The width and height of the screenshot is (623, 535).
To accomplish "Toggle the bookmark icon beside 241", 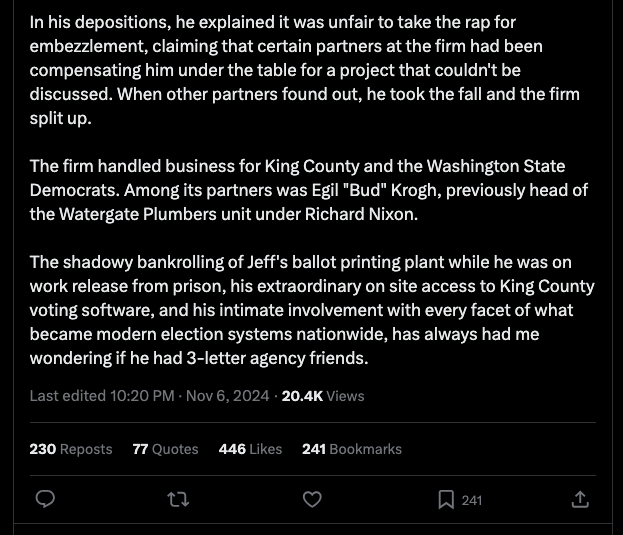I will pyautogui.click(x=446, y=500).
